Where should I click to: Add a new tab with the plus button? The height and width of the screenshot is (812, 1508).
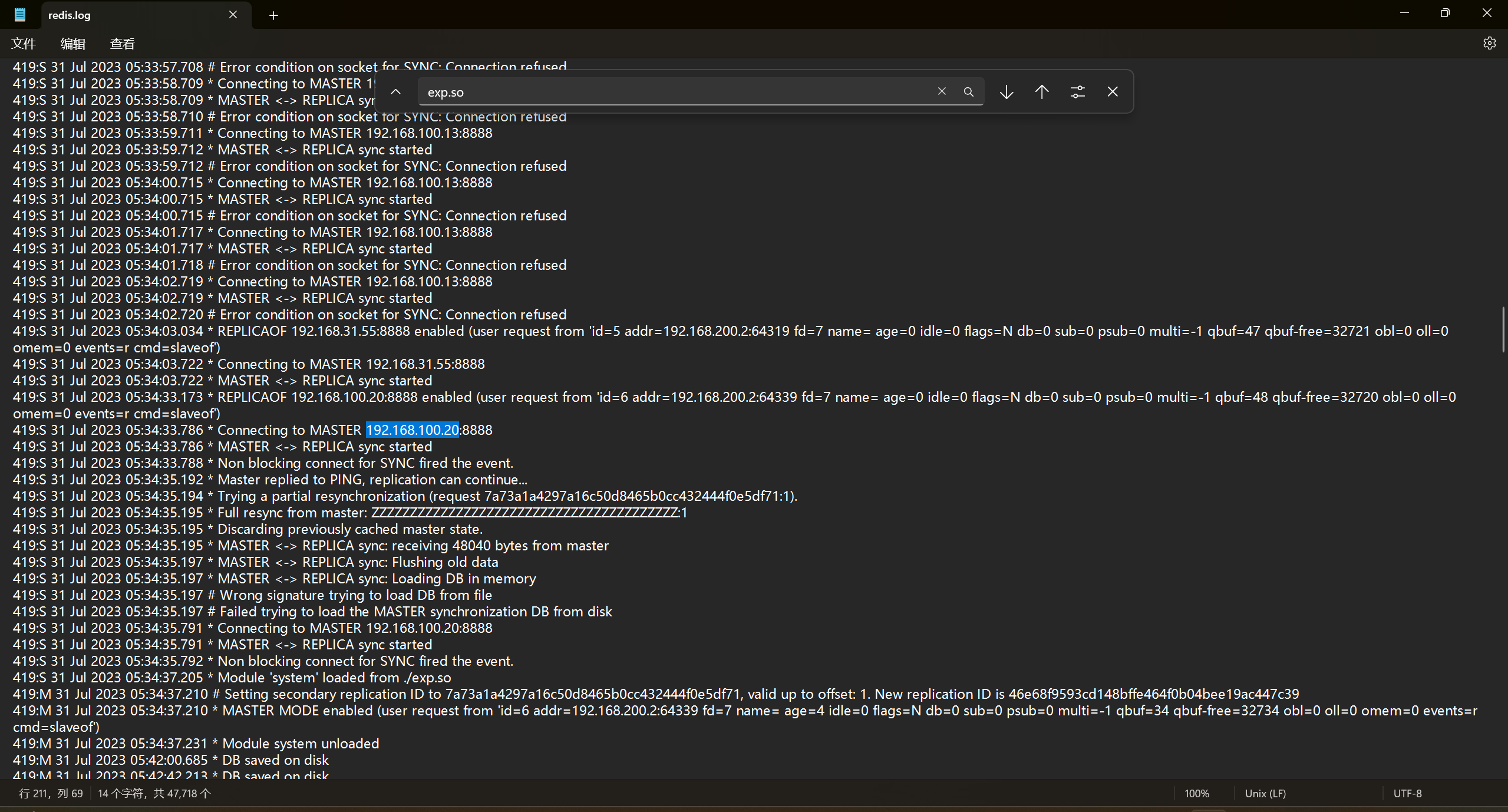click(x=273, y=15)
